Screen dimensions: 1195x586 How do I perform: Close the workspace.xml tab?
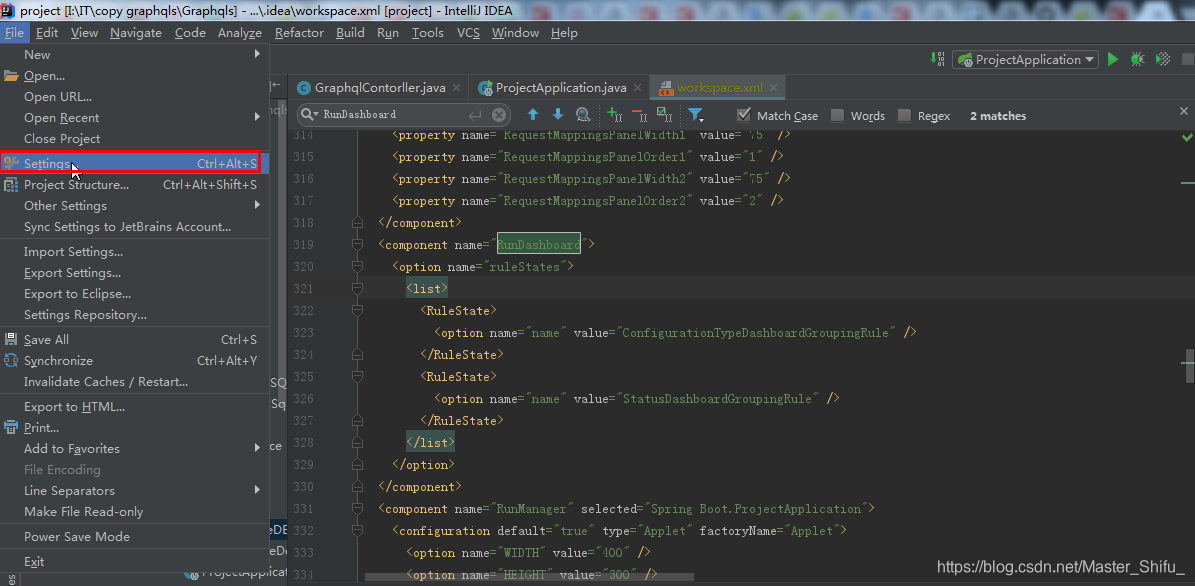pyautogui.click(x=774, y=88)
